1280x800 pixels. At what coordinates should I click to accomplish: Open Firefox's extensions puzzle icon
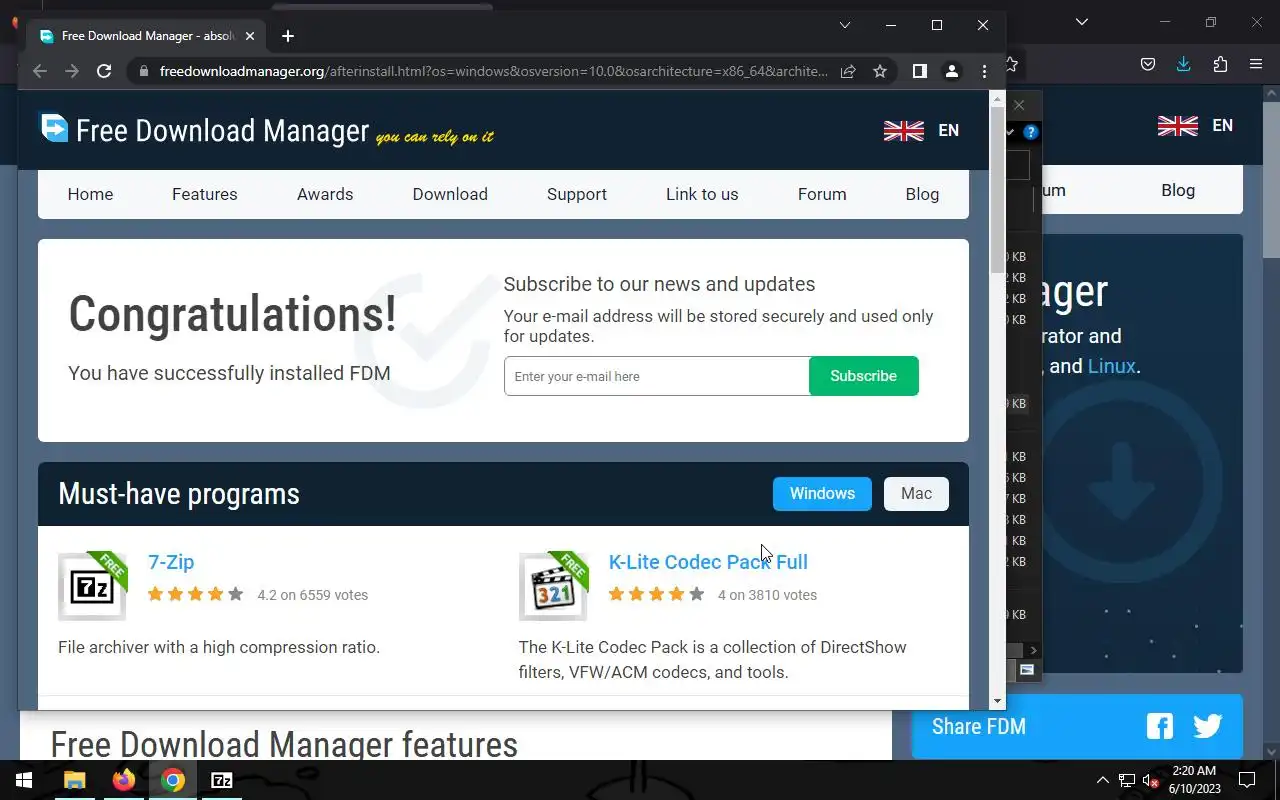pos(1220,65)
